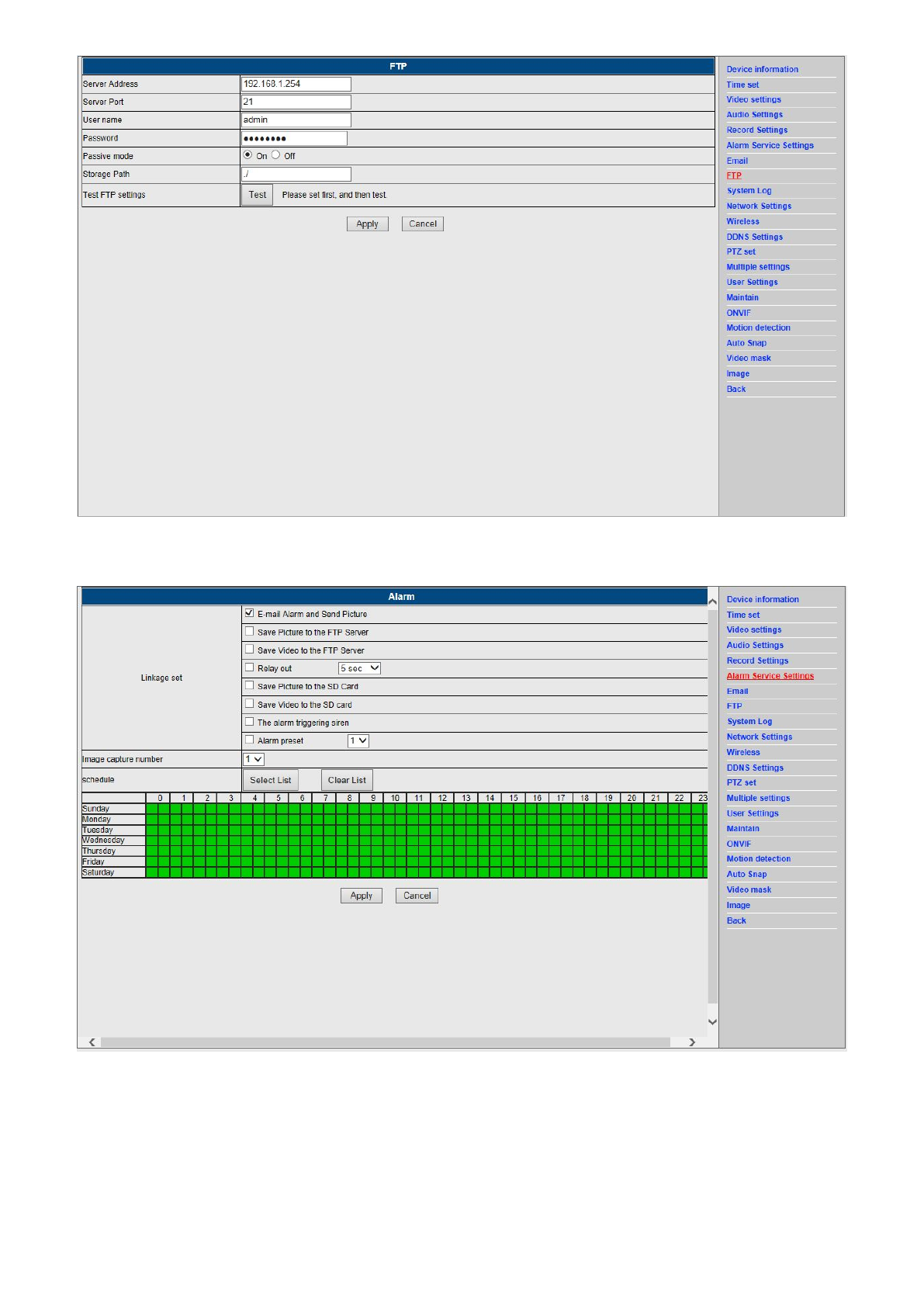Open Email in FTP page sidebar
This screenshot has width=924, height=1307.
[x=737, y=161]
